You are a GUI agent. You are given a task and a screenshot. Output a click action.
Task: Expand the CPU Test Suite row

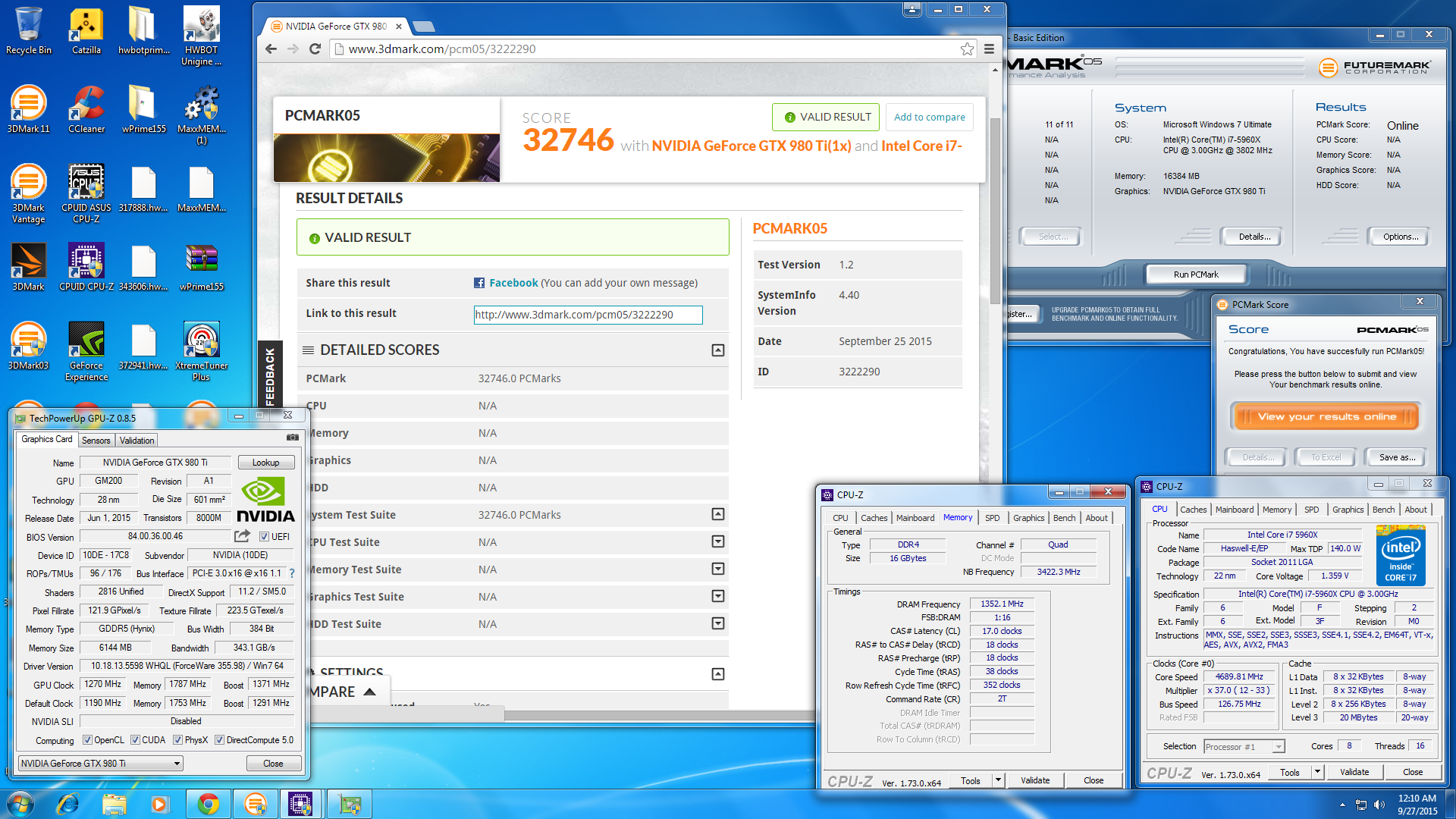tap(717, 542)
